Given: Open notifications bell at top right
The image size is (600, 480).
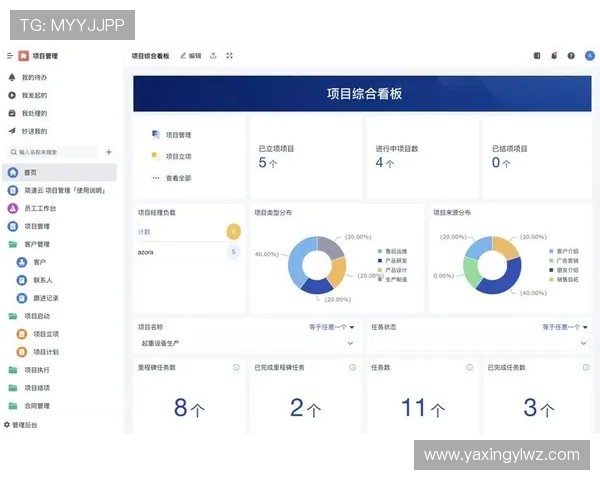Looking at the screenshot, I should tap(554, 56).
